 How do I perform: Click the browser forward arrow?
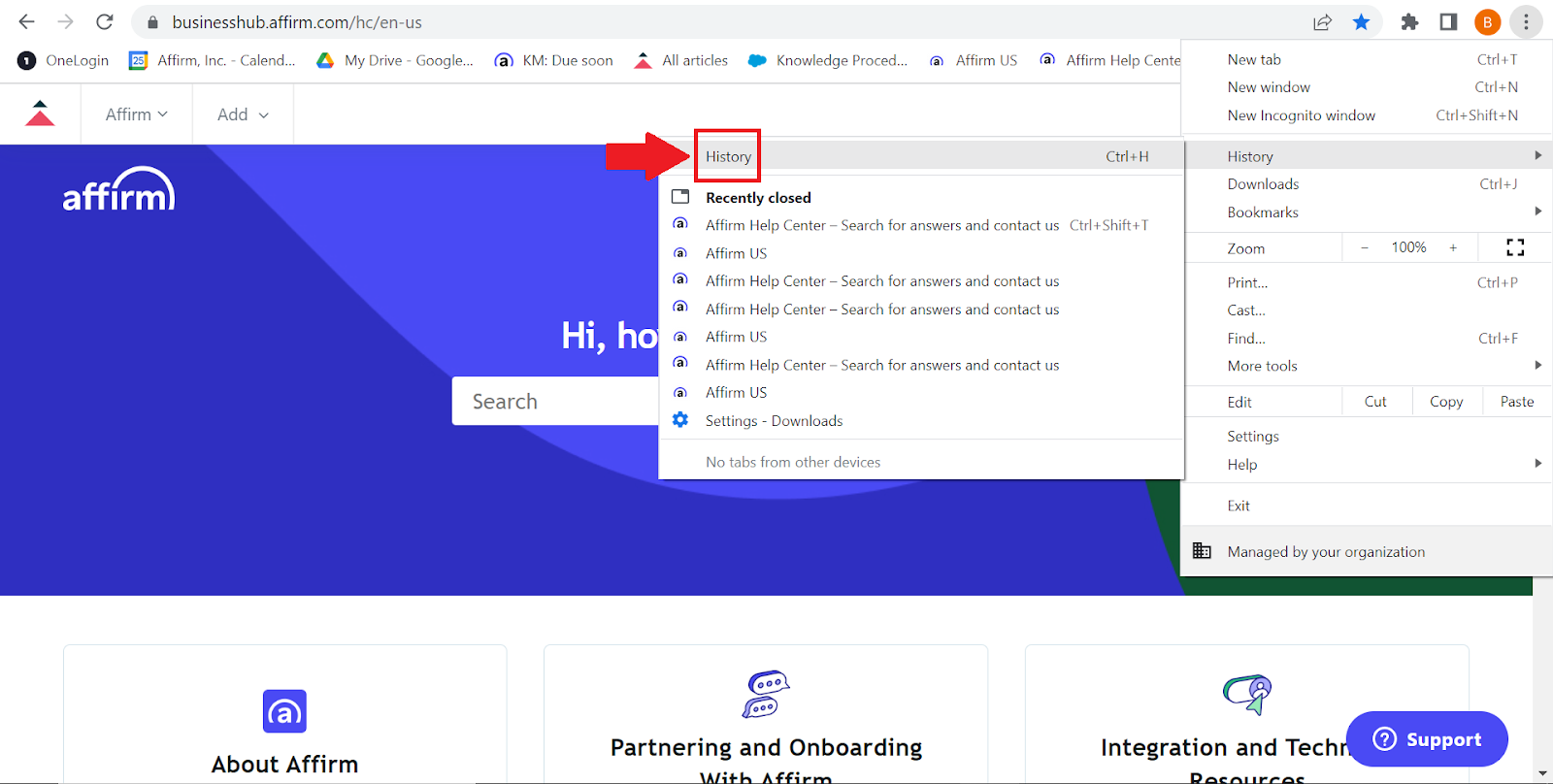coord(65,21)
